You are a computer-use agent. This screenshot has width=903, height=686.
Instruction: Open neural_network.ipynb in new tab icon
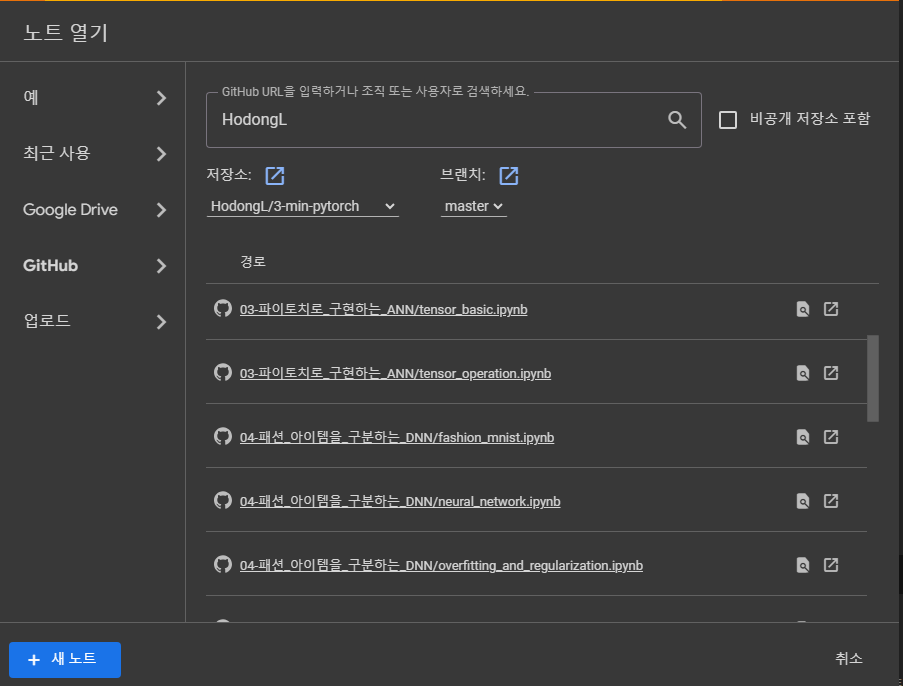(831, 501)
